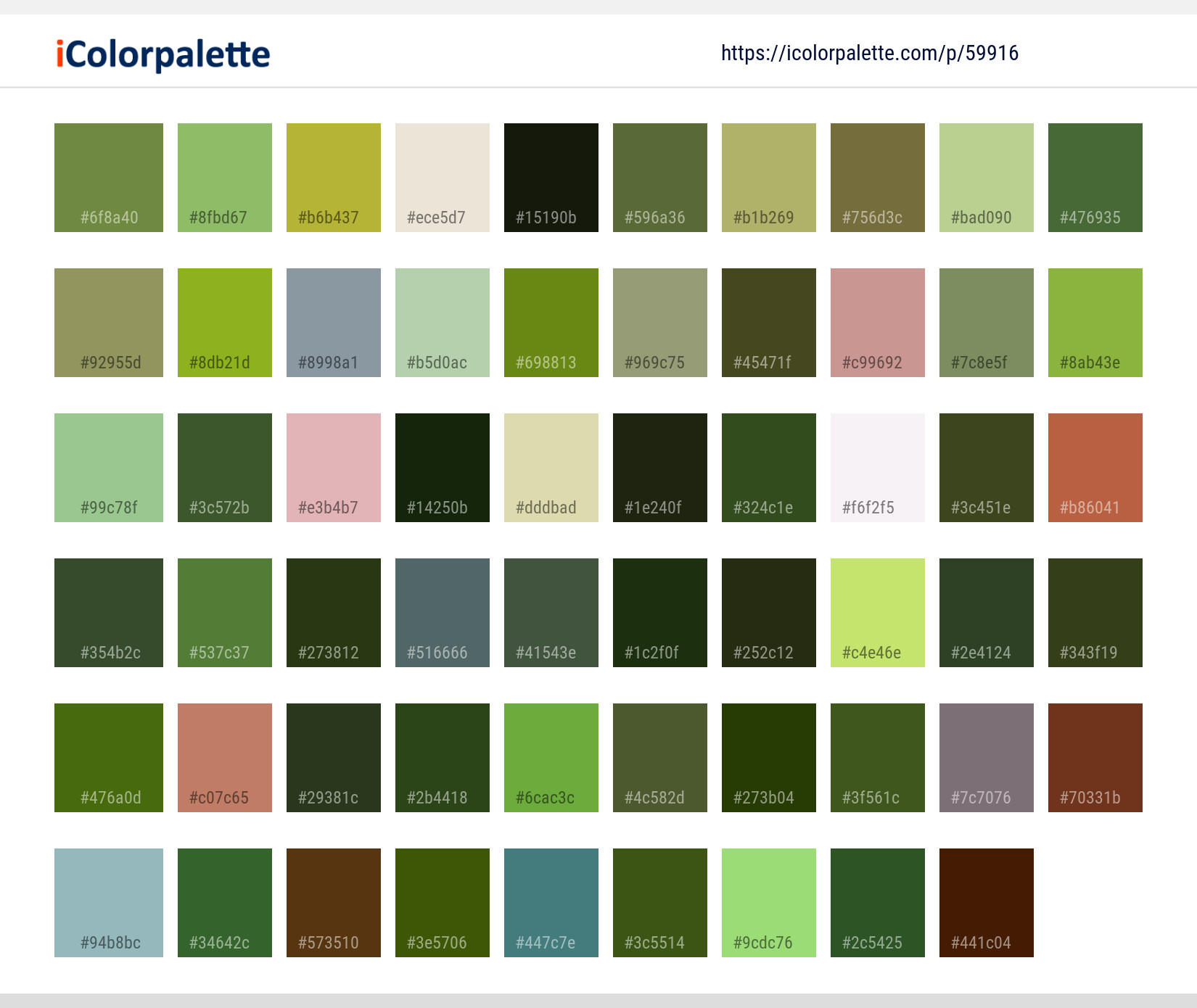Click the #15190b near-black swatch
The height and width of the screenshot is (1008, 1197).
tap(551, 178)
